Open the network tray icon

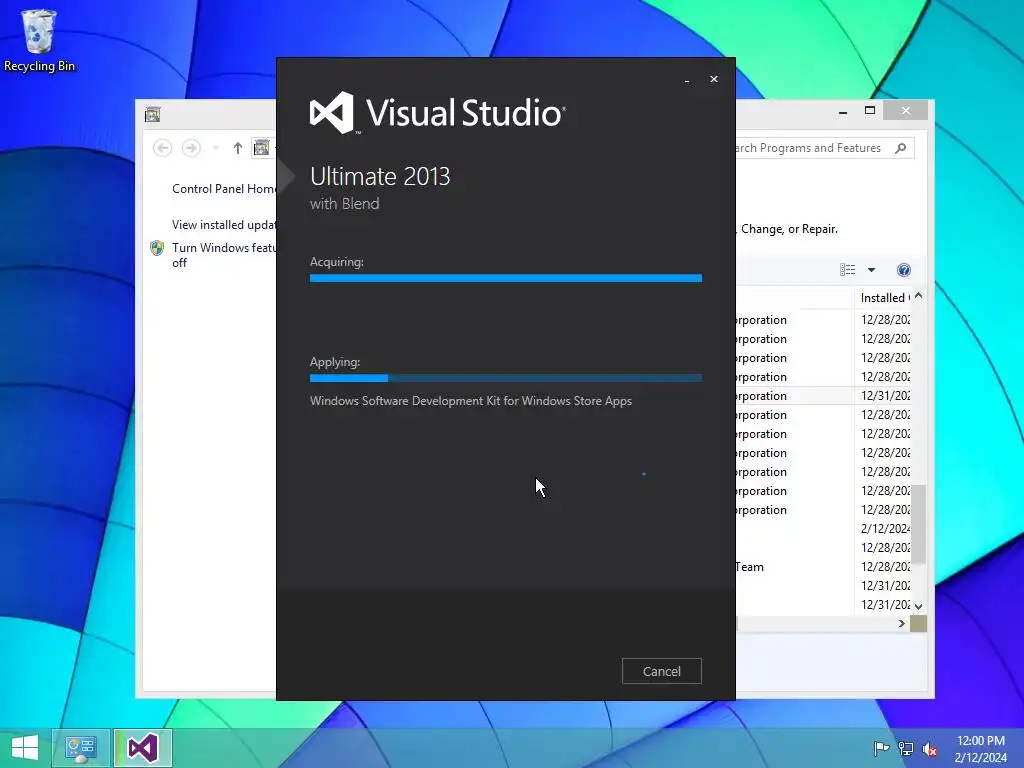(906, 749)
